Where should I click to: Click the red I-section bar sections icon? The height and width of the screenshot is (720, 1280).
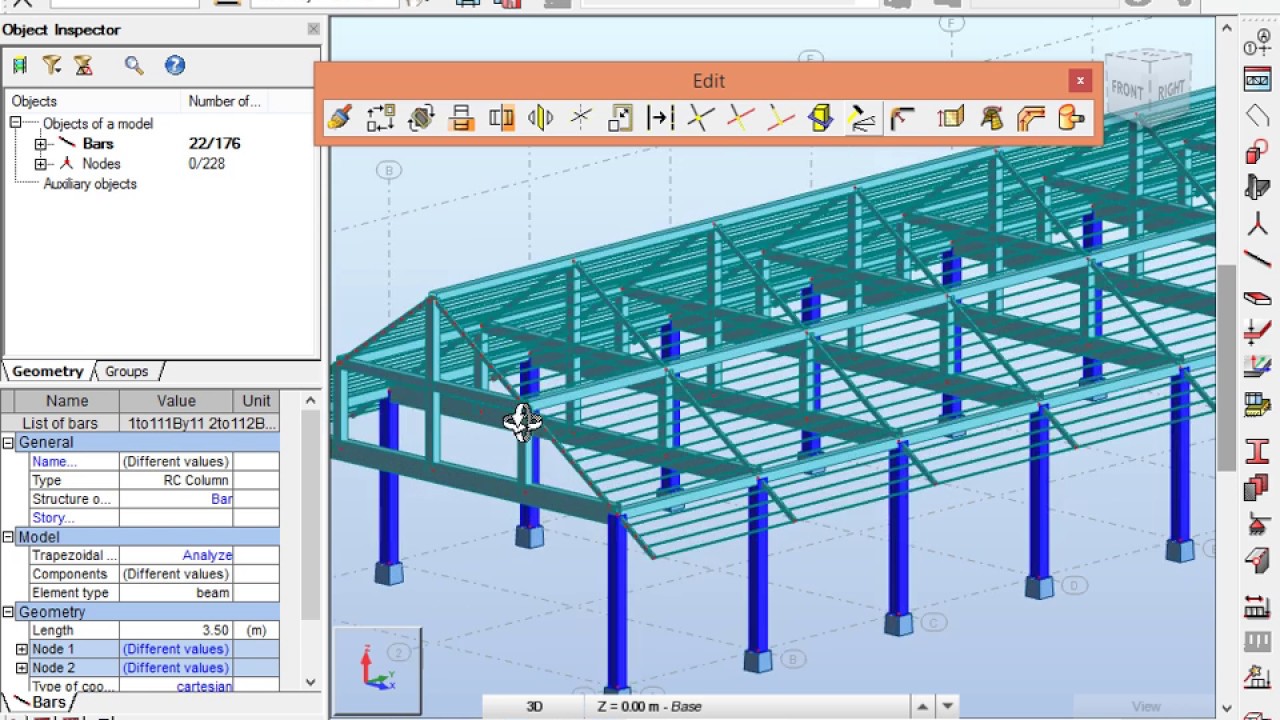1257,451
